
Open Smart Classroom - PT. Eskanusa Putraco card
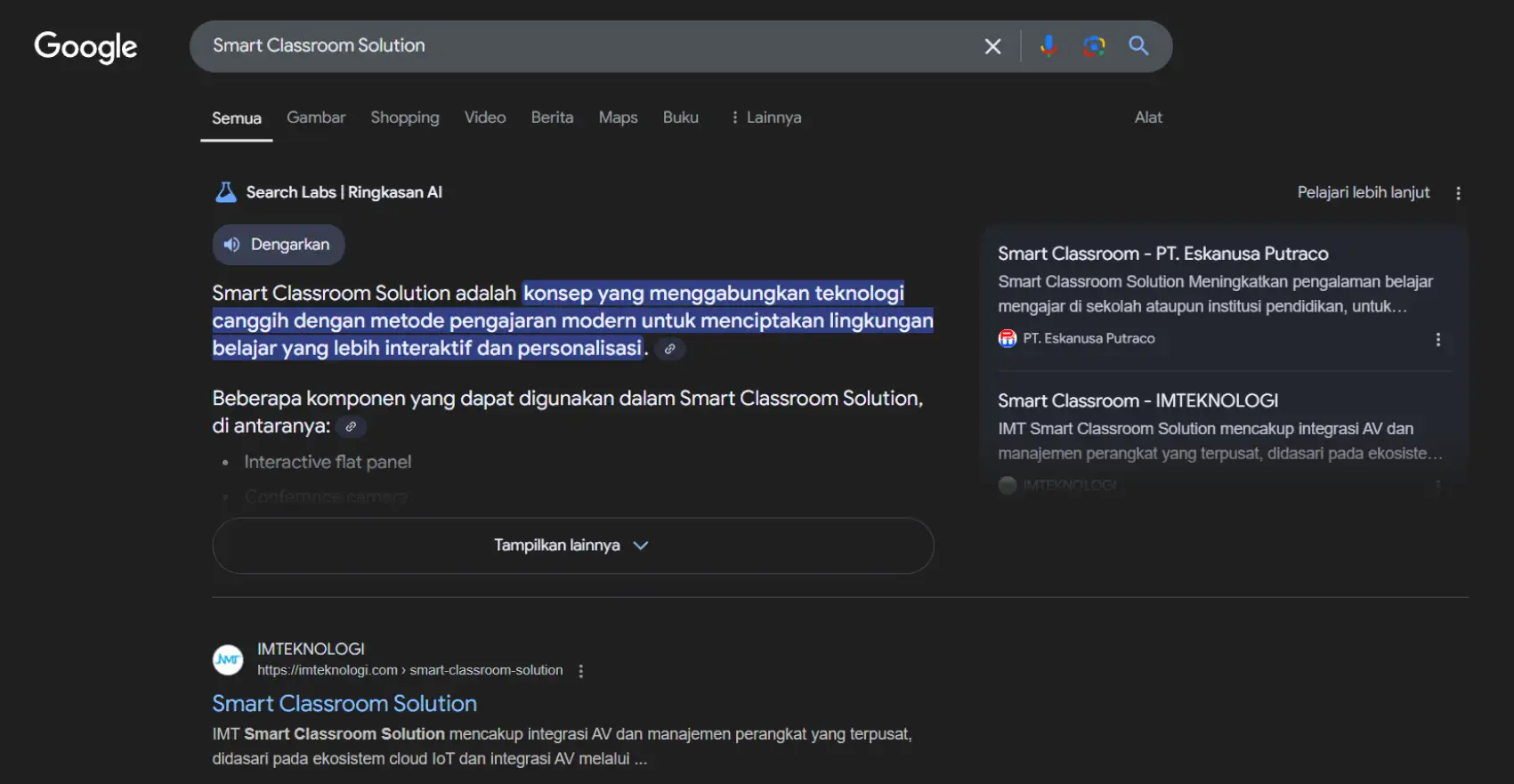pyautogui.click(x=1163, y=254)
